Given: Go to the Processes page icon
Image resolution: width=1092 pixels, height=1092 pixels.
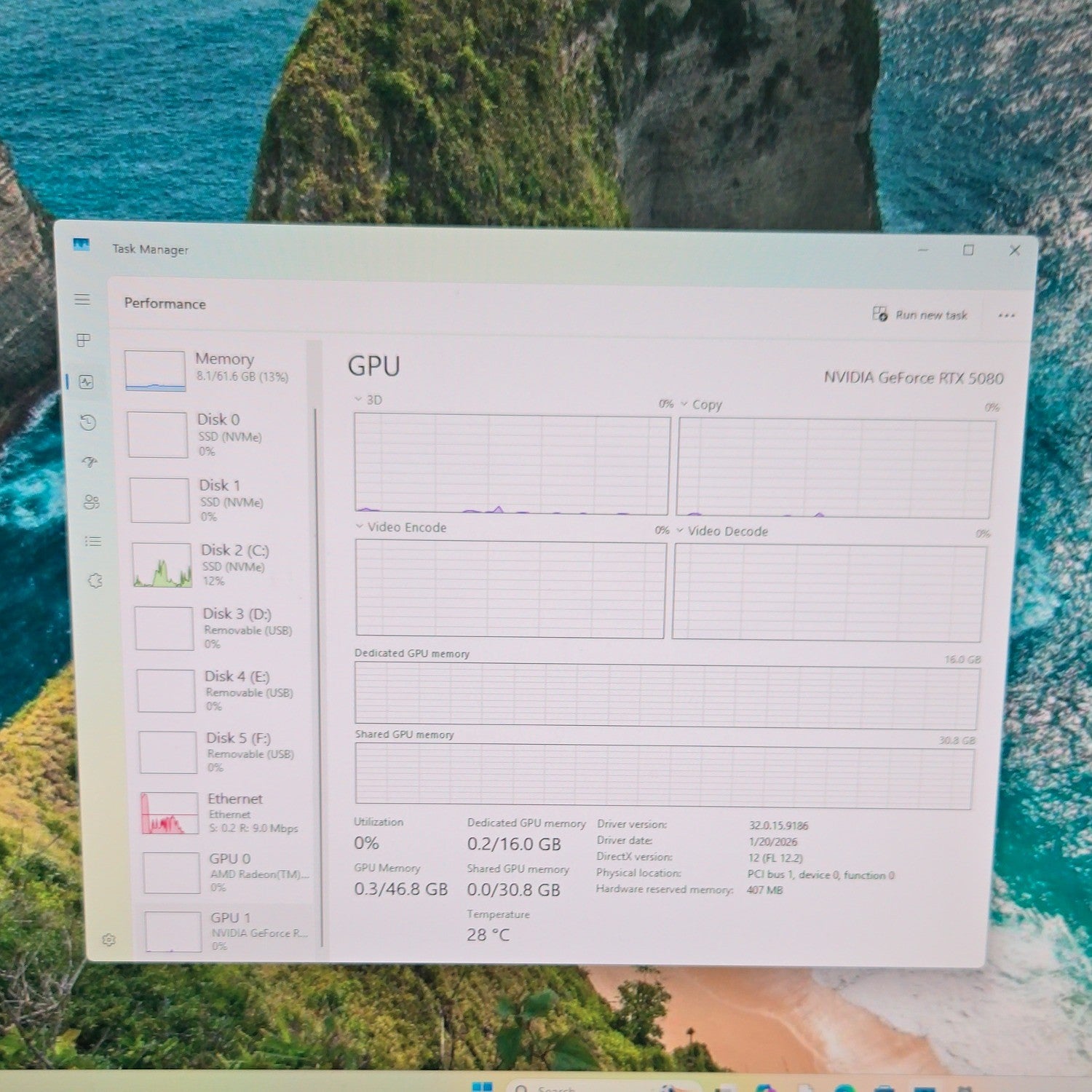Looking at the screenshot, I should point(84,340).
